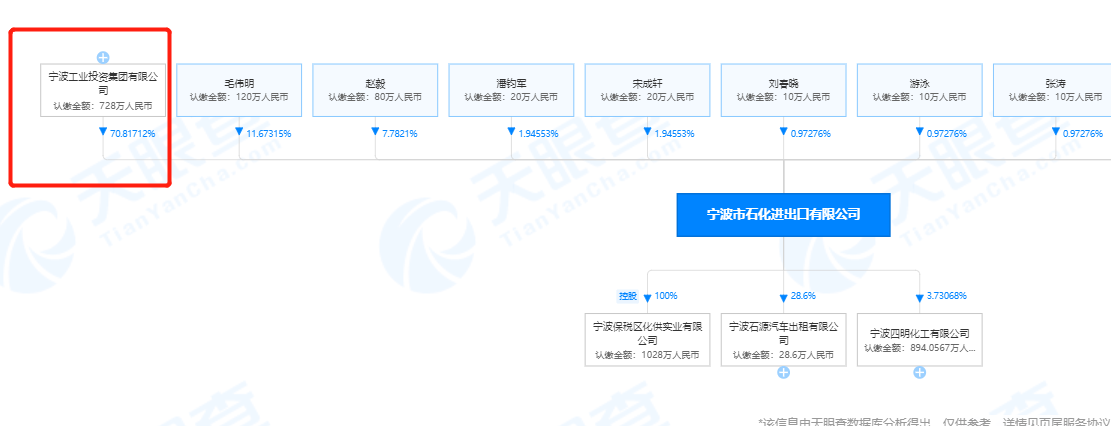
Task: Select central company 宁波市石化进出口有限公司
Action: tap(784, 215)
